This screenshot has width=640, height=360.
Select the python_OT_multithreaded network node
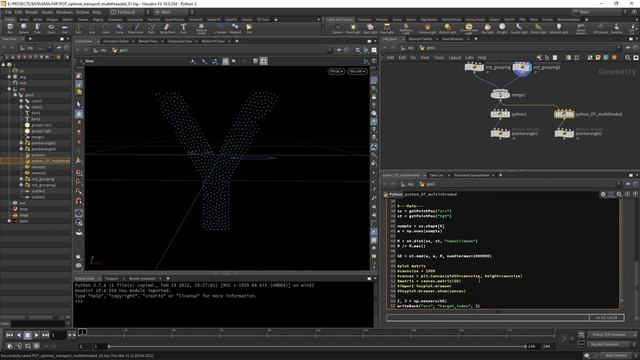click(564, 114)
